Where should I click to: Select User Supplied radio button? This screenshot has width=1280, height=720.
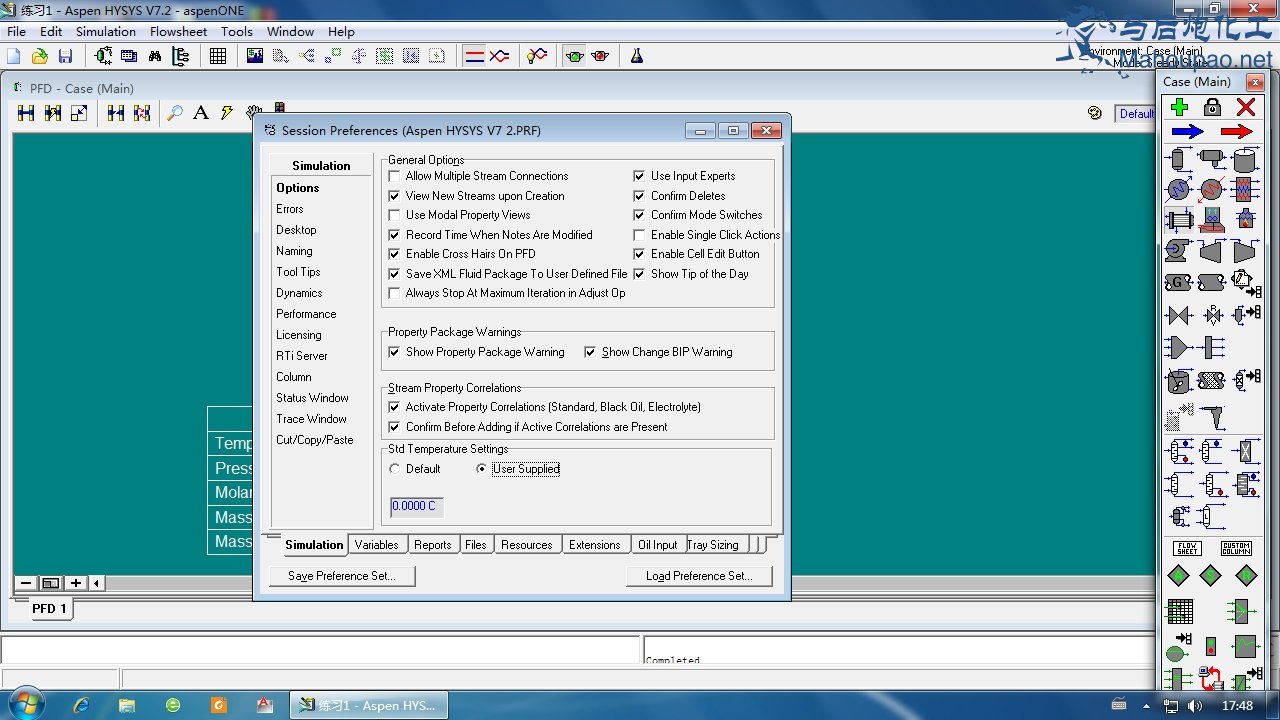[481, 469]
